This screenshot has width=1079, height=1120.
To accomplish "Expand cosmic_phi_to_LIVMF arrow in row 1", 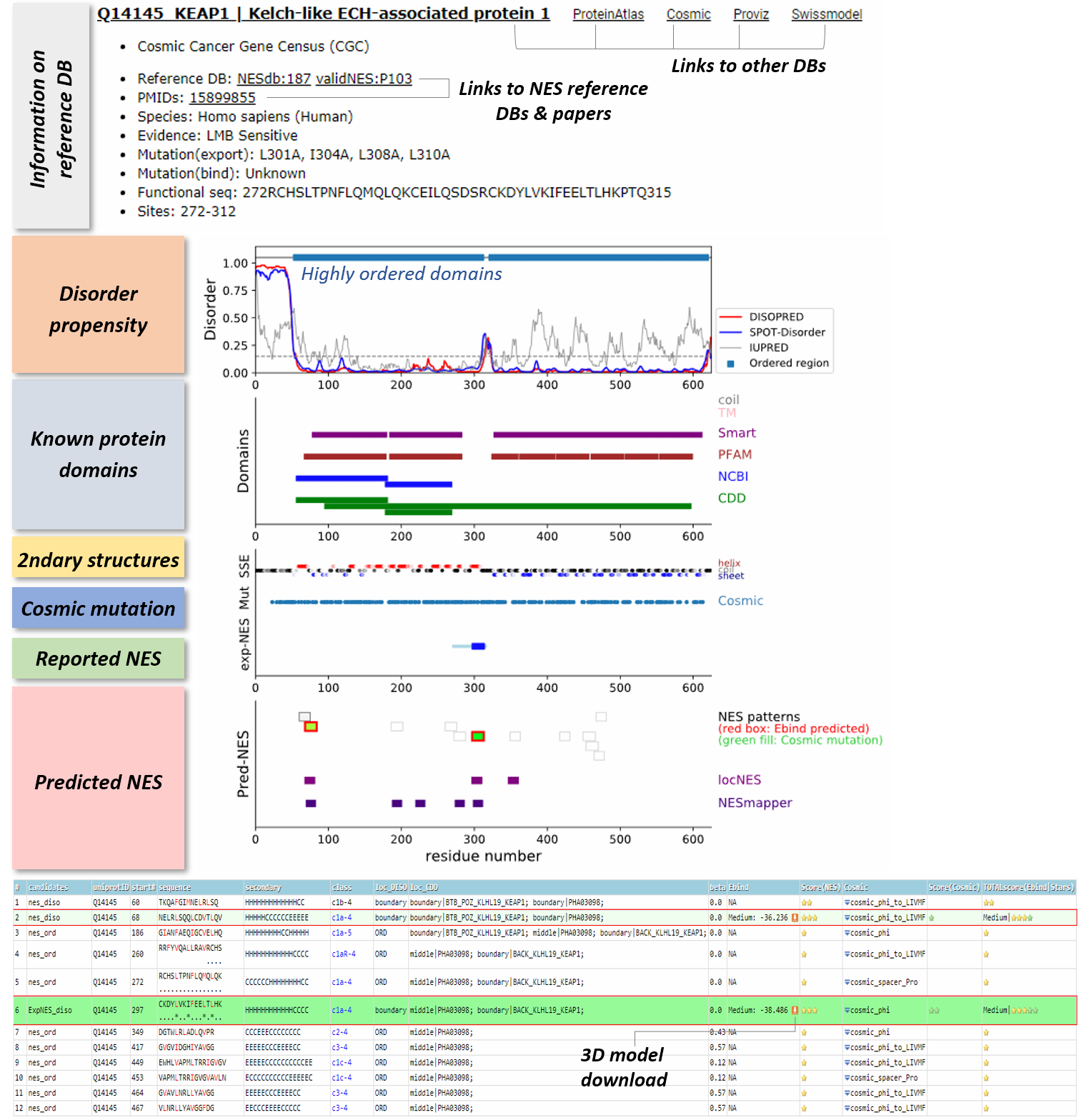I will click(847, 903).
